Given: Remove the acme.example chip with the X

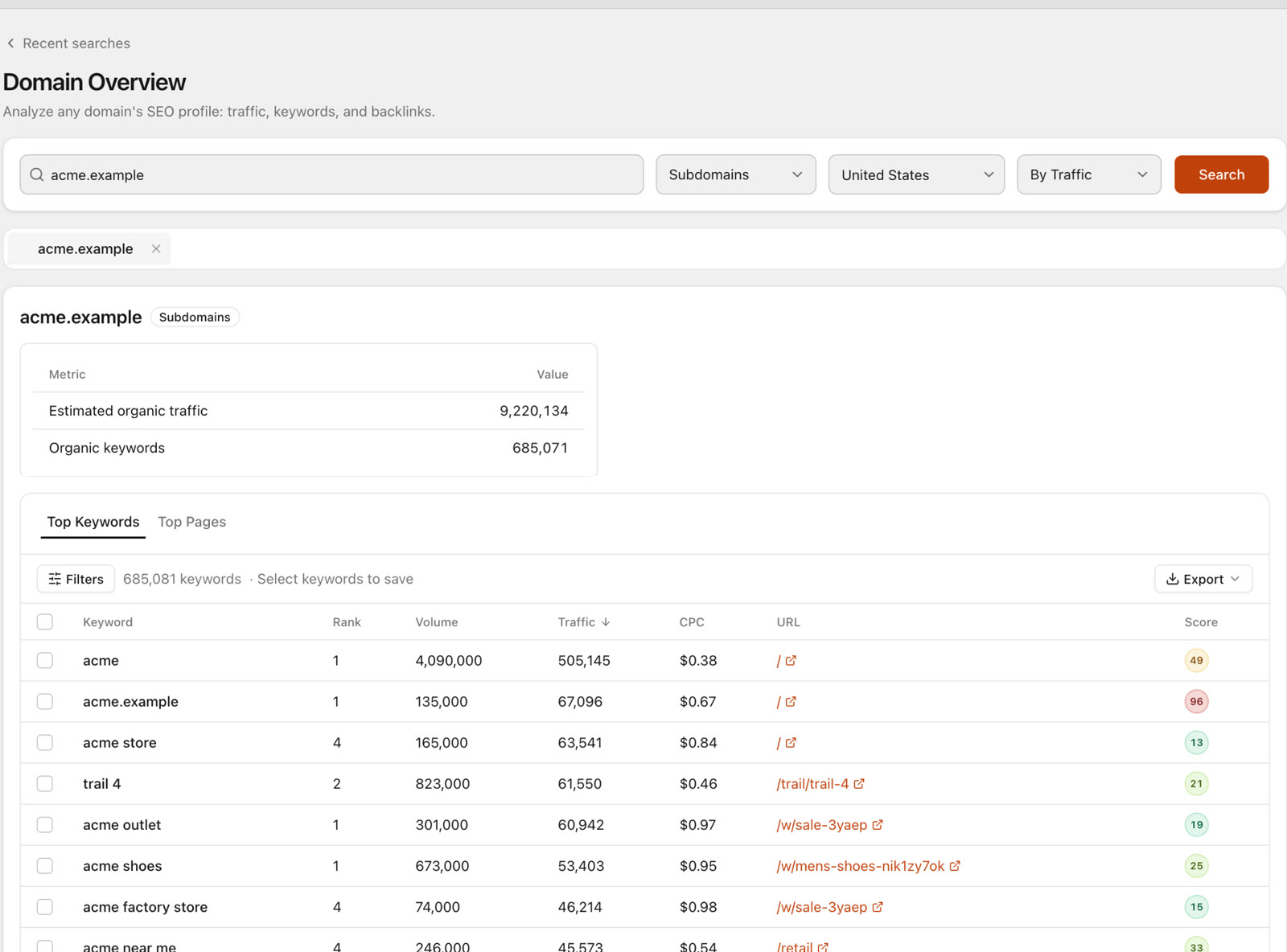Looking at the screenshot, I should tap(156, 249).
